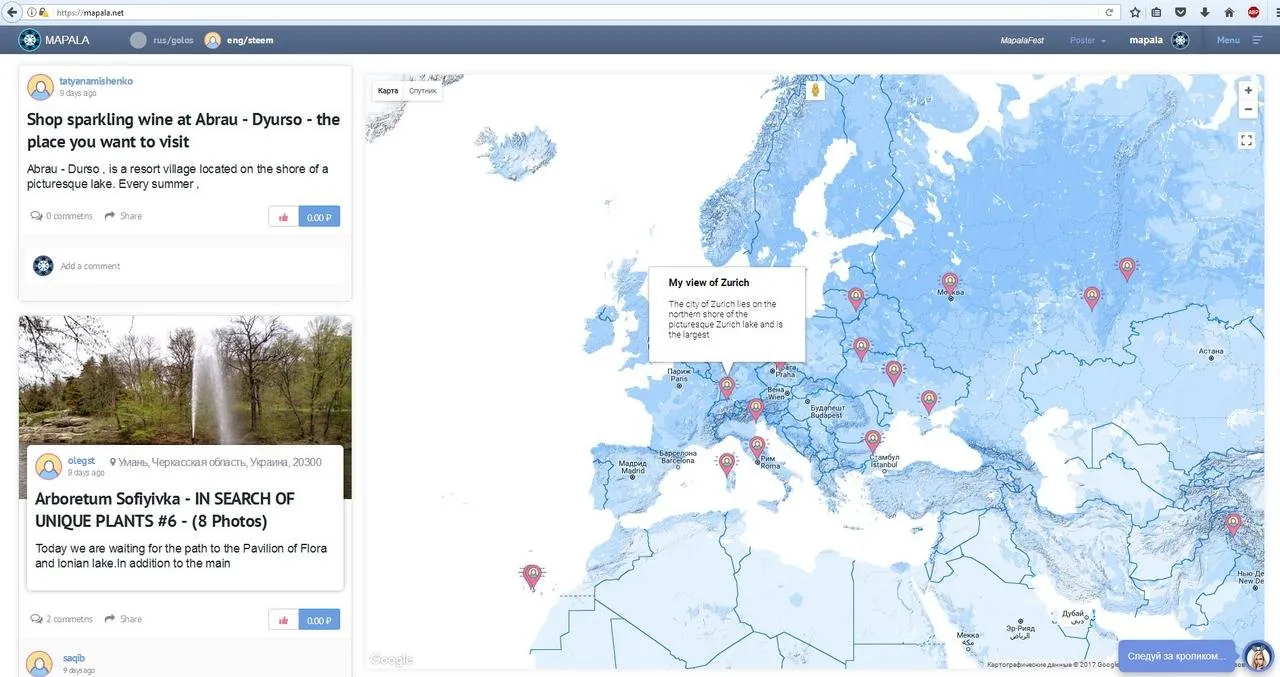Click the Add a comment field

pos(185,266)
